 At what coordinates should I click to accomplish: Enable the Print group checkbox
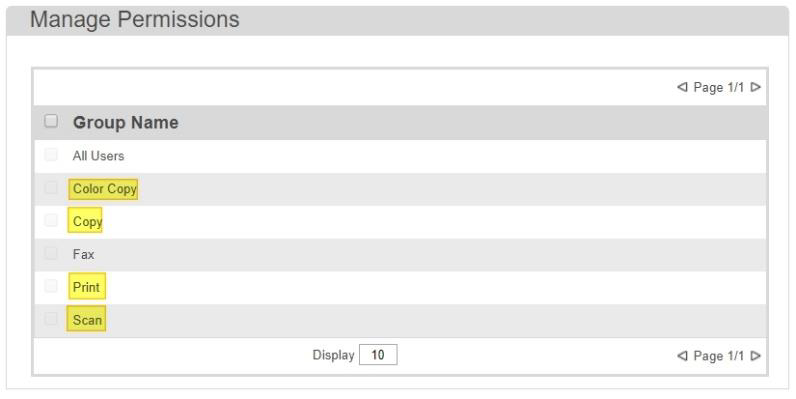click(51, 286)
